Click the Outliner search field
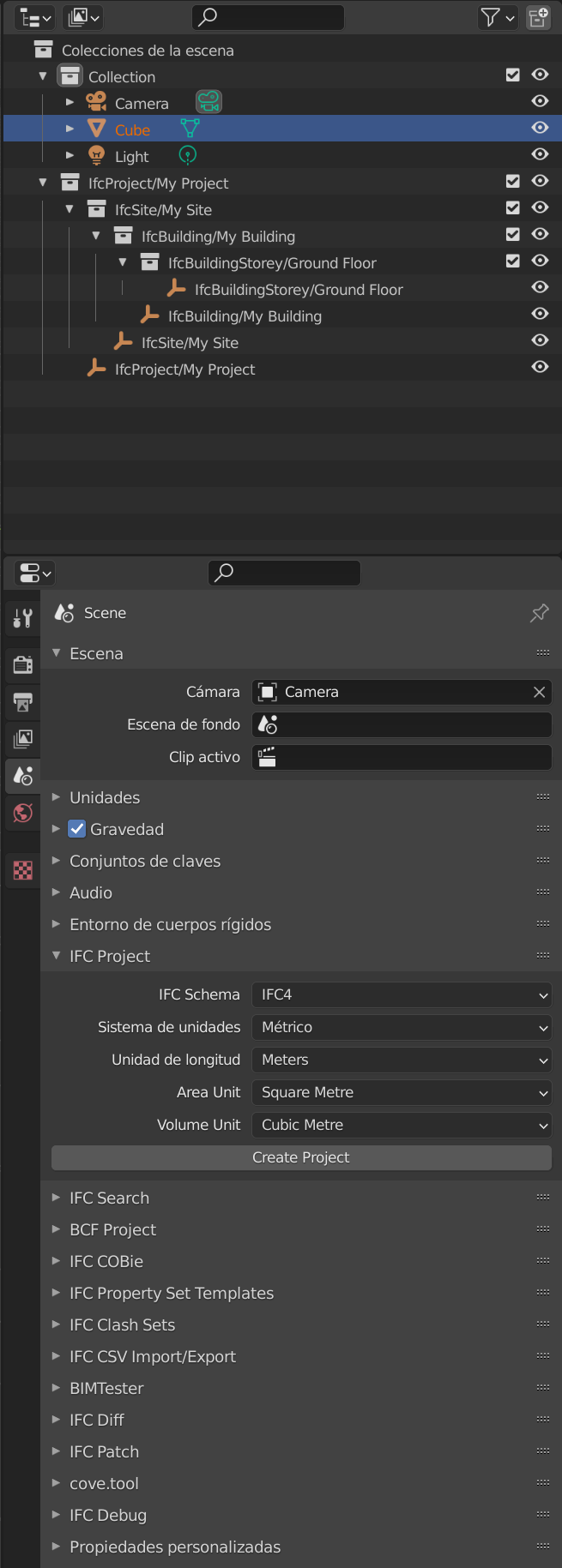 [268, 16]
